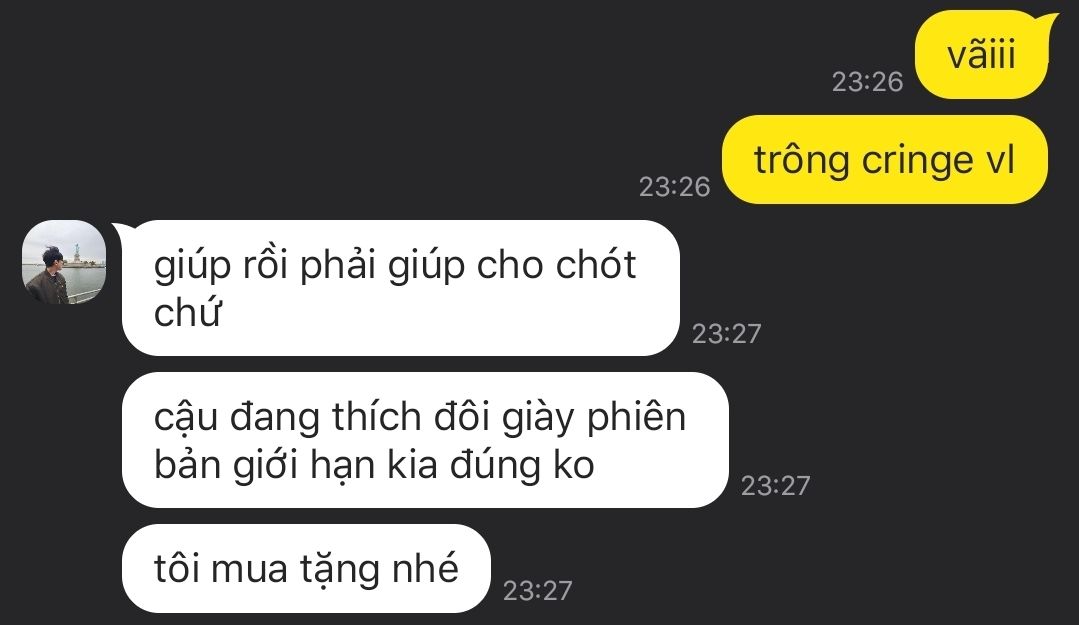
Task: Tap the "giúp rồi phải giúp cho chót chứ" message
Action: click(x=400, y=288)
